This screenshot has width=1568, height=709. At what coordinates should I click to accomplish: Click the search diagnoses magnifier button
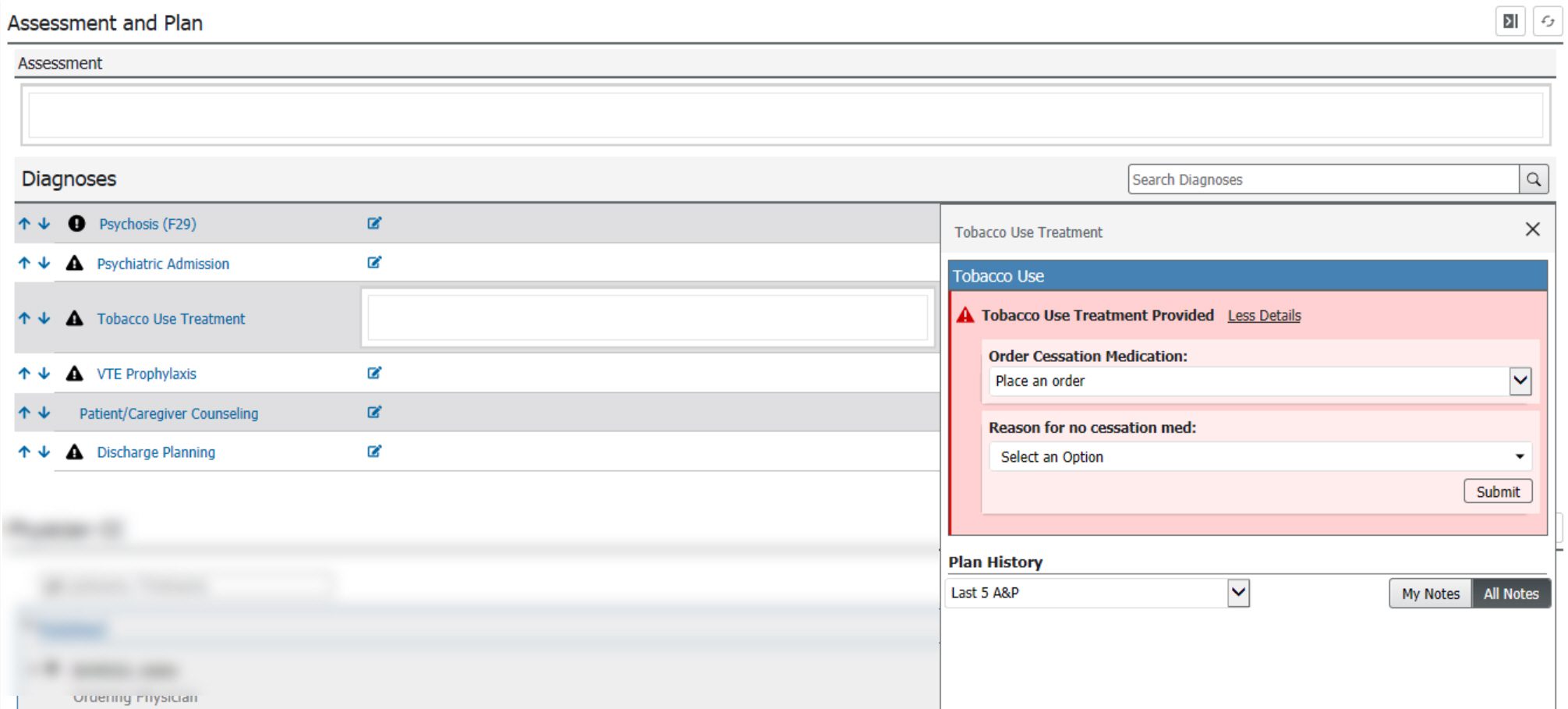point(1533,179)
